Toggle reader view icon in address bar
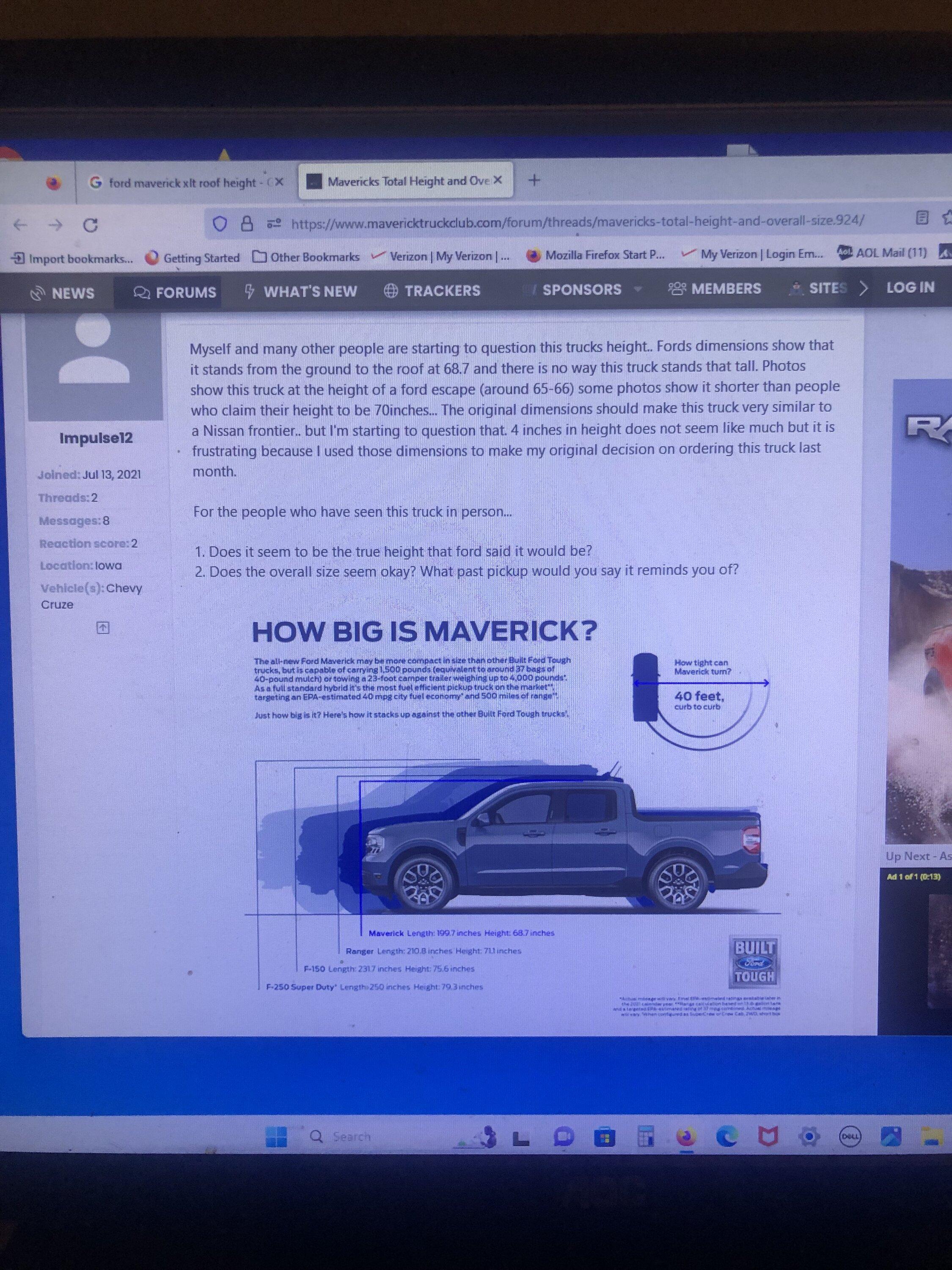This screenshot has width=952, height=1270. click(x=922, y=218)
